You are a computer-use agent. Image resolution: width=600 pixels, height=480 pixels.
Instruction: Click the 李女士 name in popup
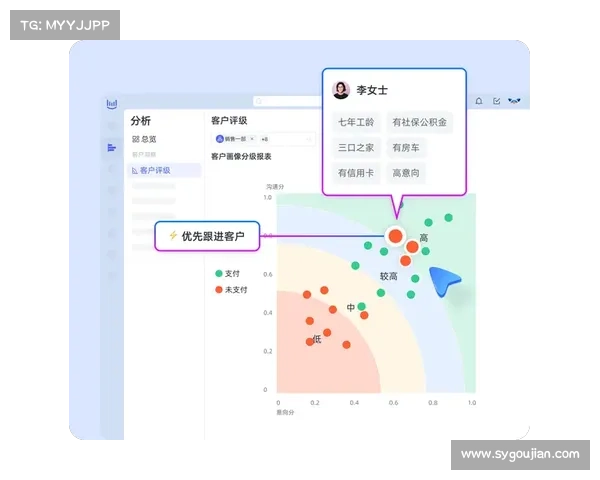point(372,90)
